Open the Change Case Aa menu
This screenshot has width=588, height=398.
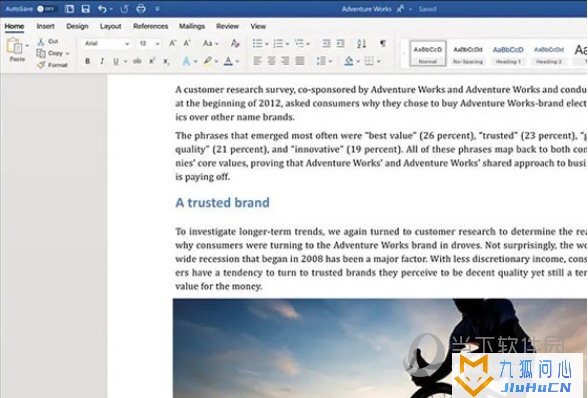click(x=210, y=44)
